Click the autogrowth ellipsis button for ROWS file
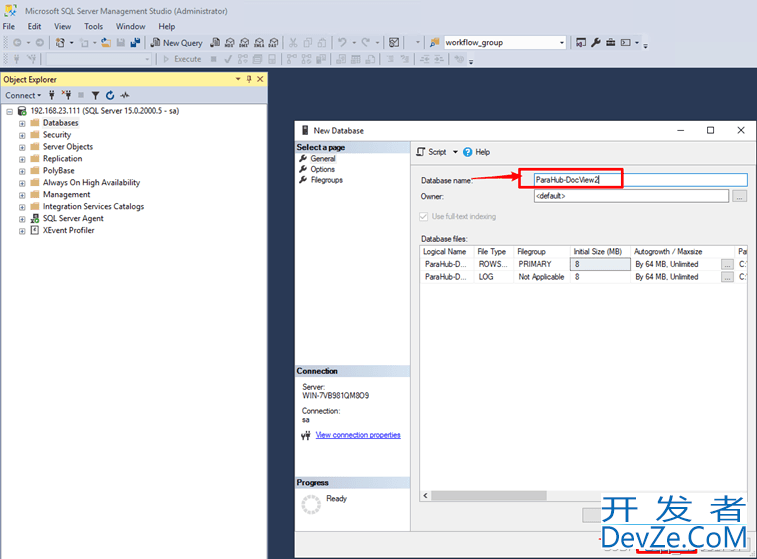The image size is (757, 559). (x=727, y=265)
